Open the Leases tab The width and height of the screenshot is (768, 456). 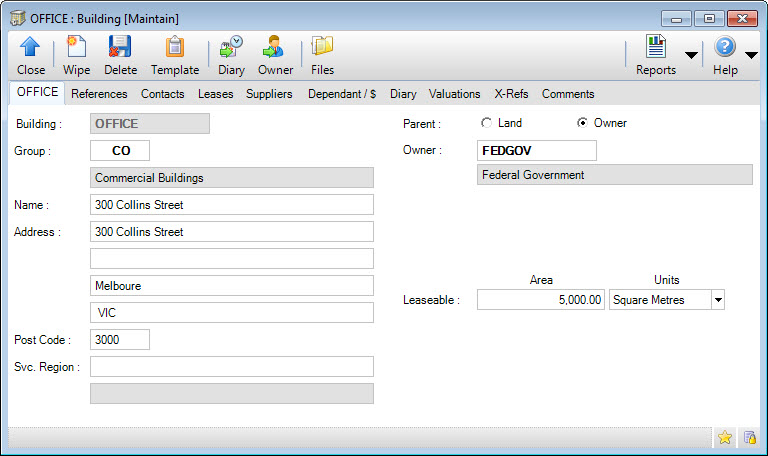point(216,94)
